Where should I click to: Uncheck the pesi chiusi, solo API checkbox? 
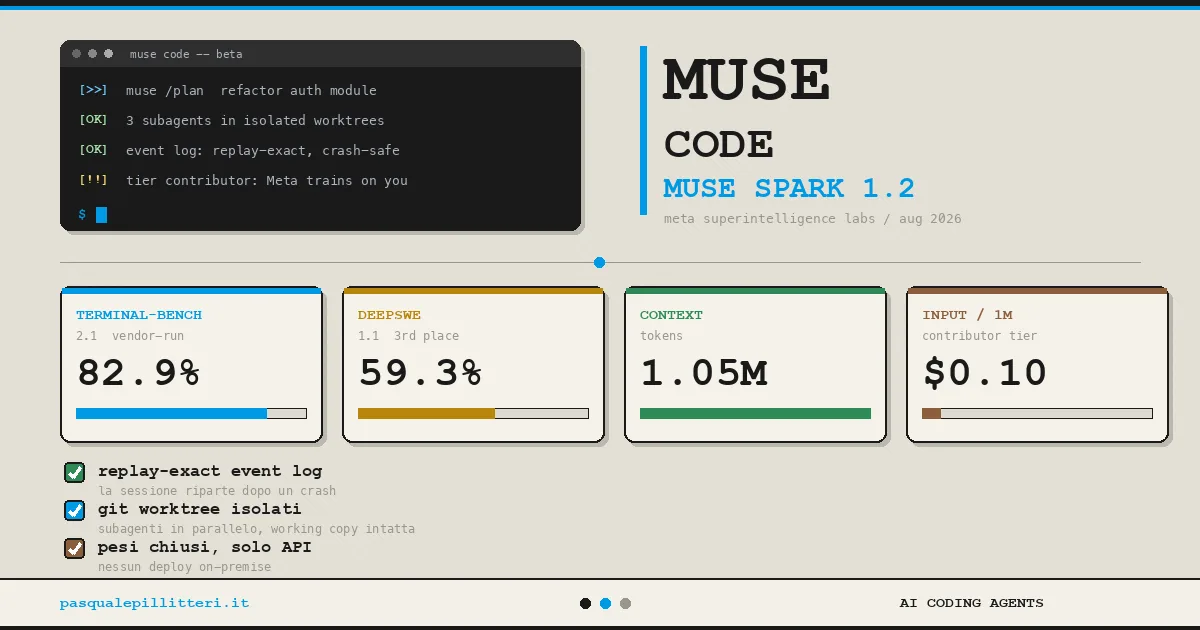(x=74, y=548)
